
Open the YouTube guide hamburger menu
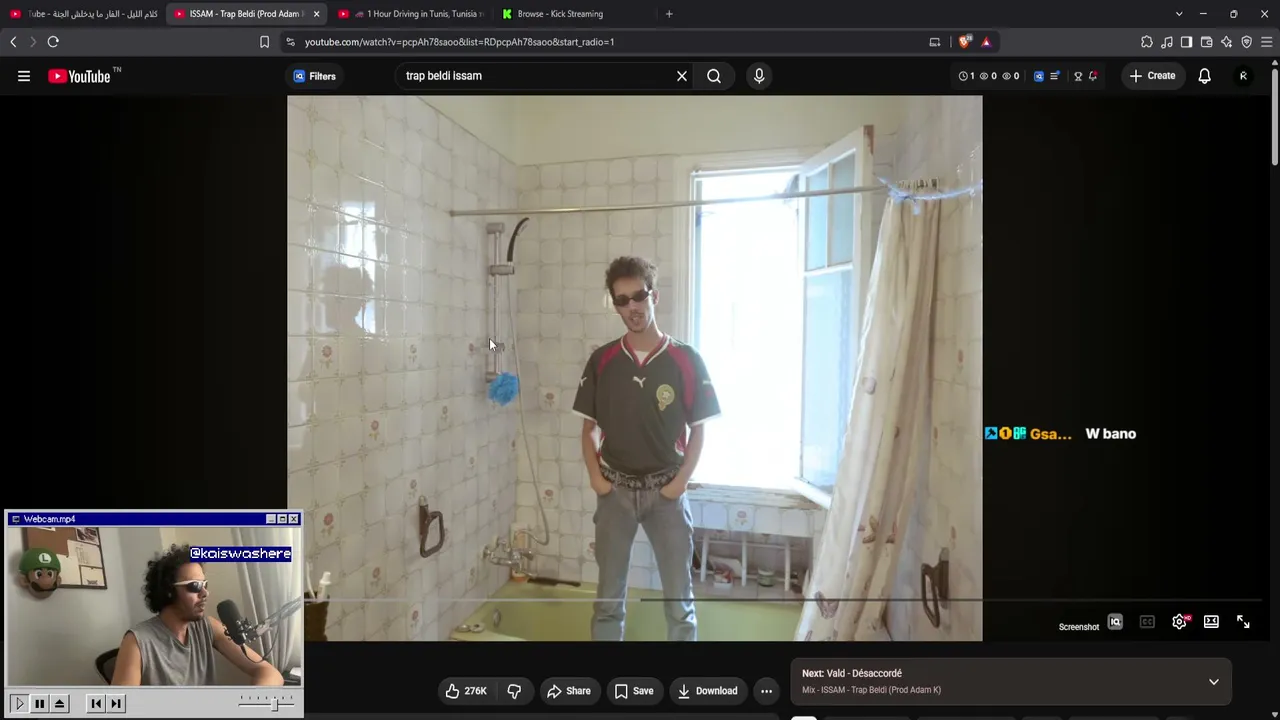[x=24, y=76]
